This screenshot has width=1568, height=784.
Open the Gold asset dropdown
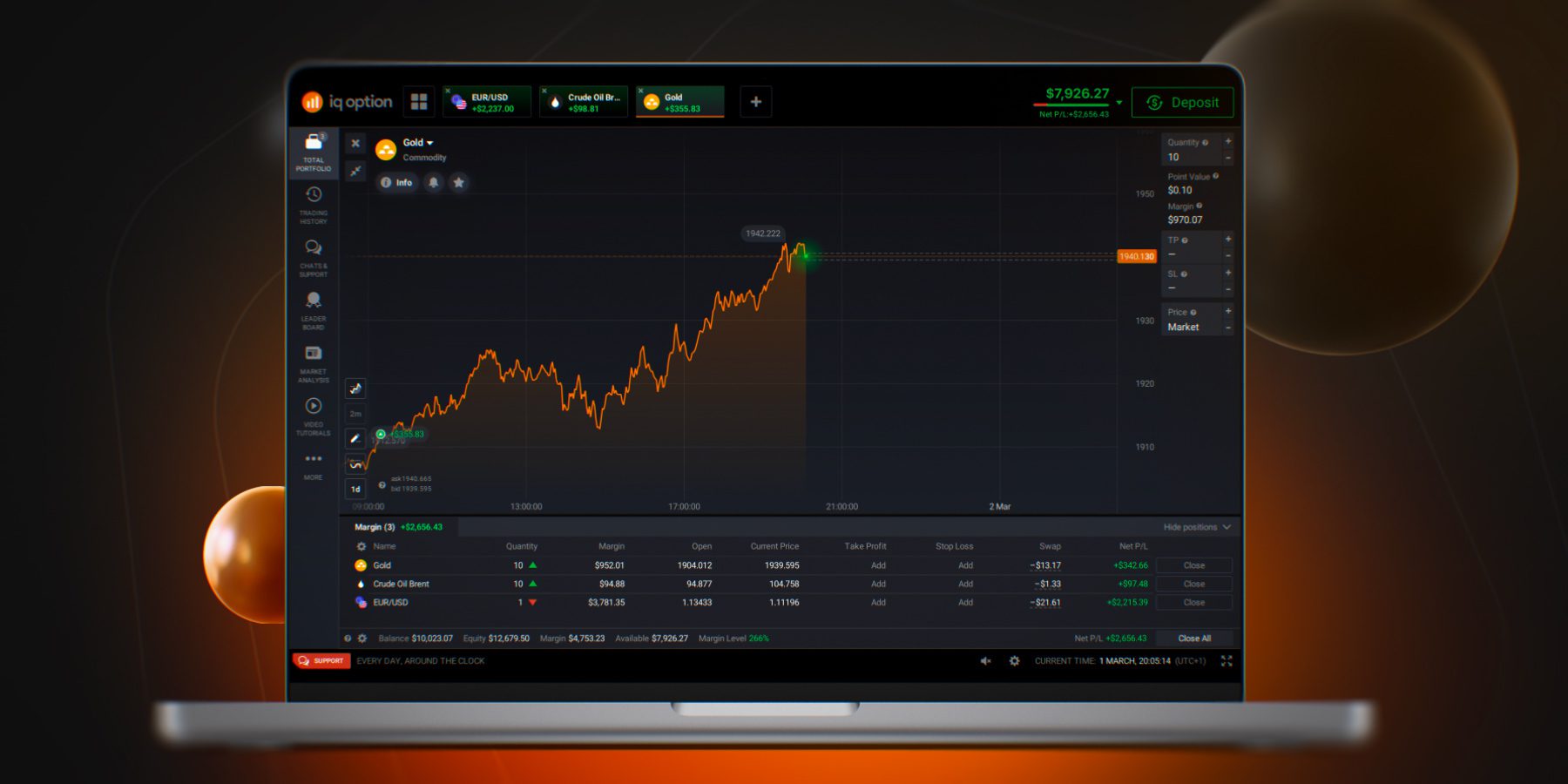(418, 143)
